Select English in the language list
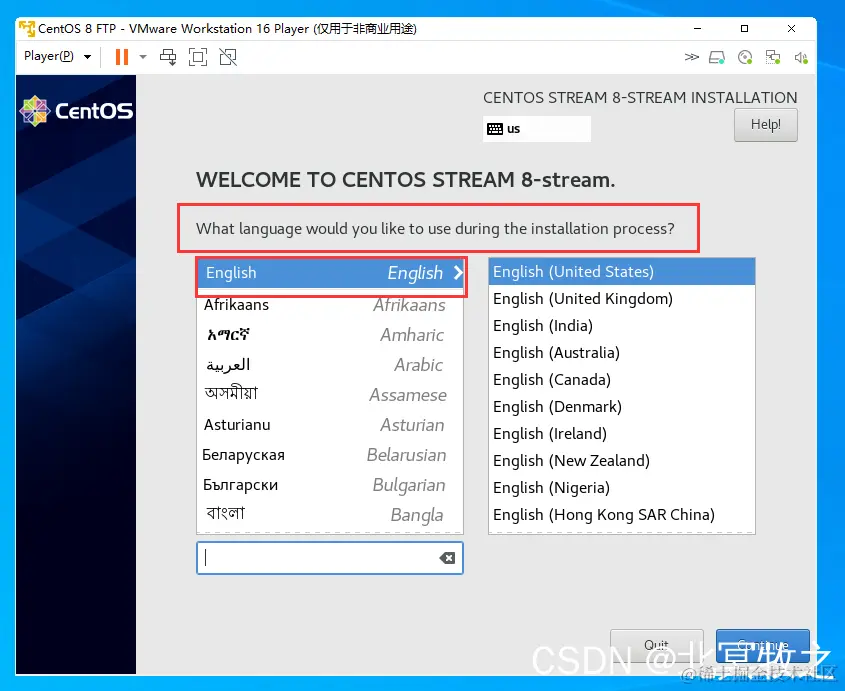 coord(330,273)
